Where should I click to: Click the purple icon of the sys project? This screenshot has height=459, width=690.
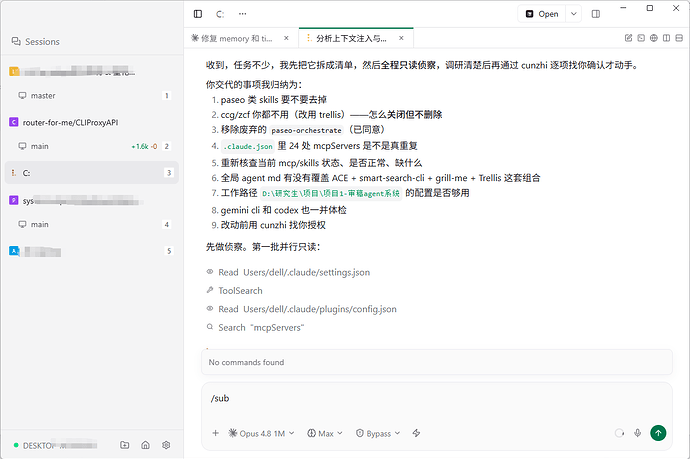pyautogui.click(x=14, y=201)
